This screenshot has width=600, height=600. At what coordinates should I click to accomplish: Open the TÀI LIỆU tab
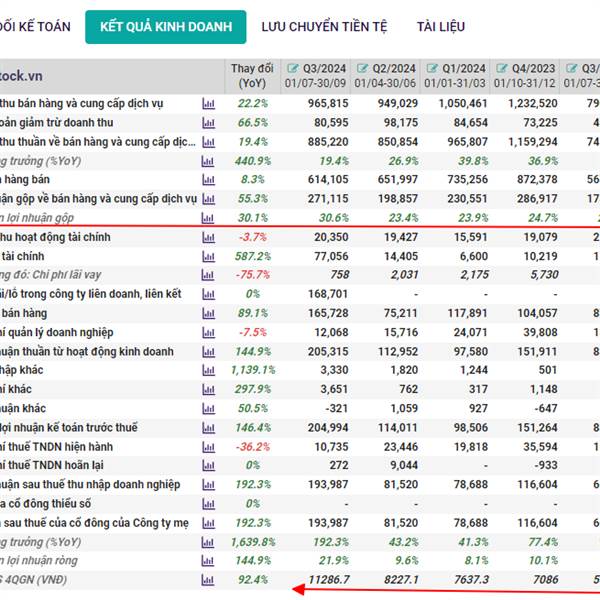click(441, 27)
